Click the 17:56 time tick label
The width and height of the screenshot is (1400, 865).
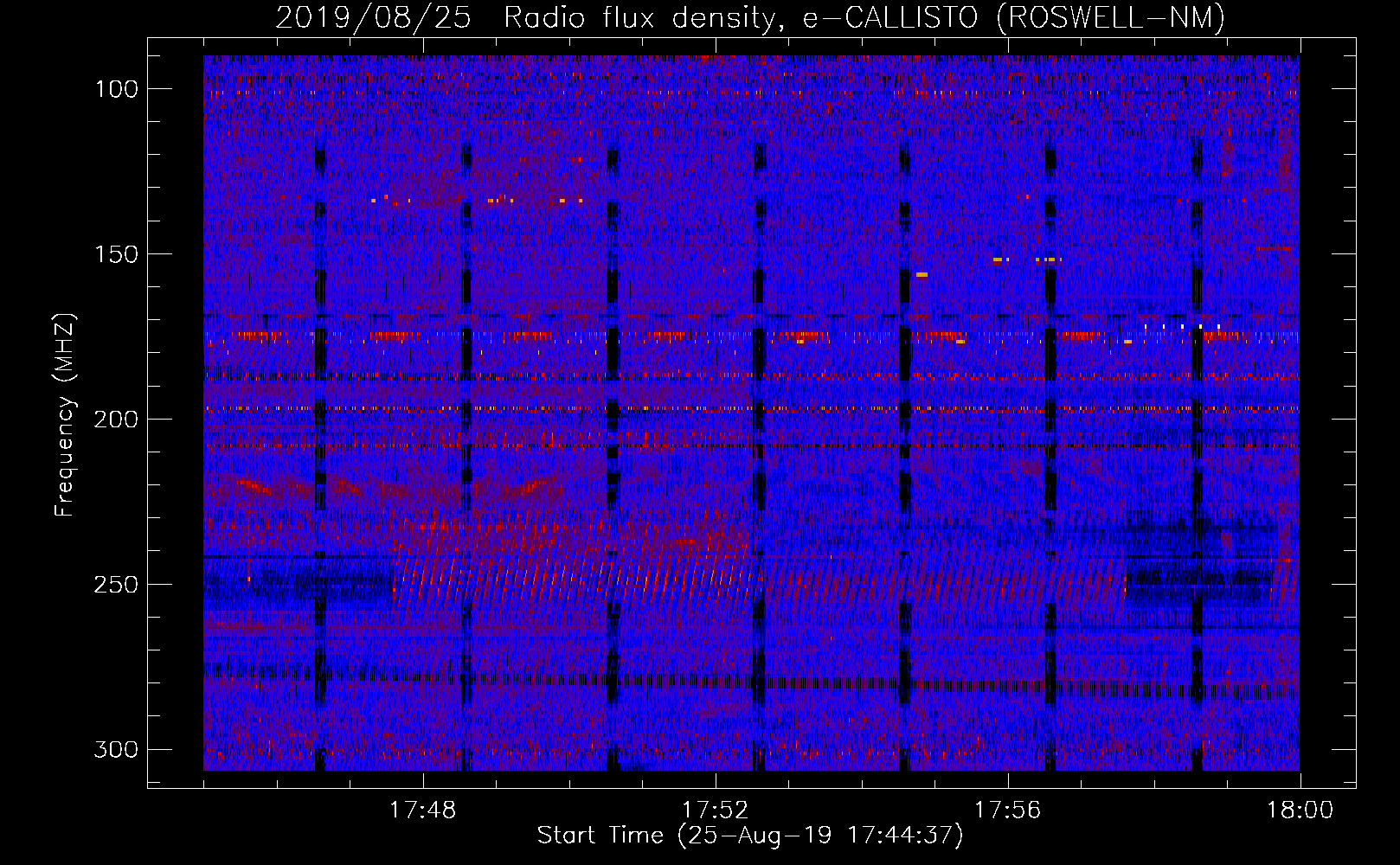(x=1008, y=811)
